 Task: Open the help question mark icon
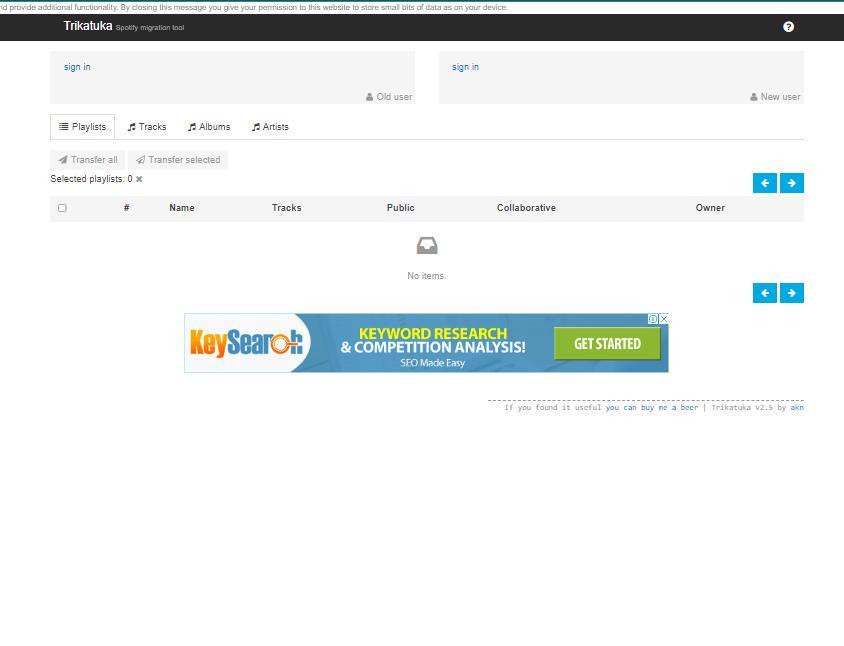coord(788,27)
